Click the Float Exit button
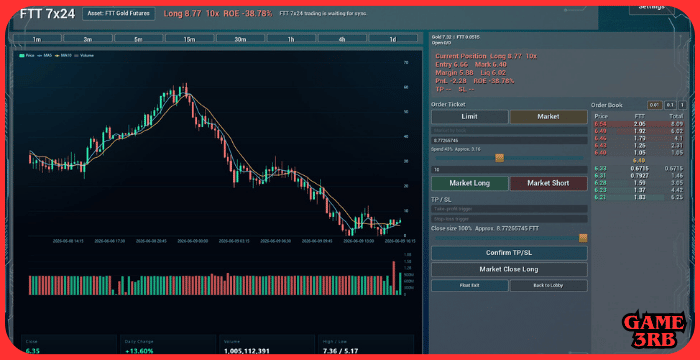Viewport: 700px width, 360px height. tap(469, 285)
